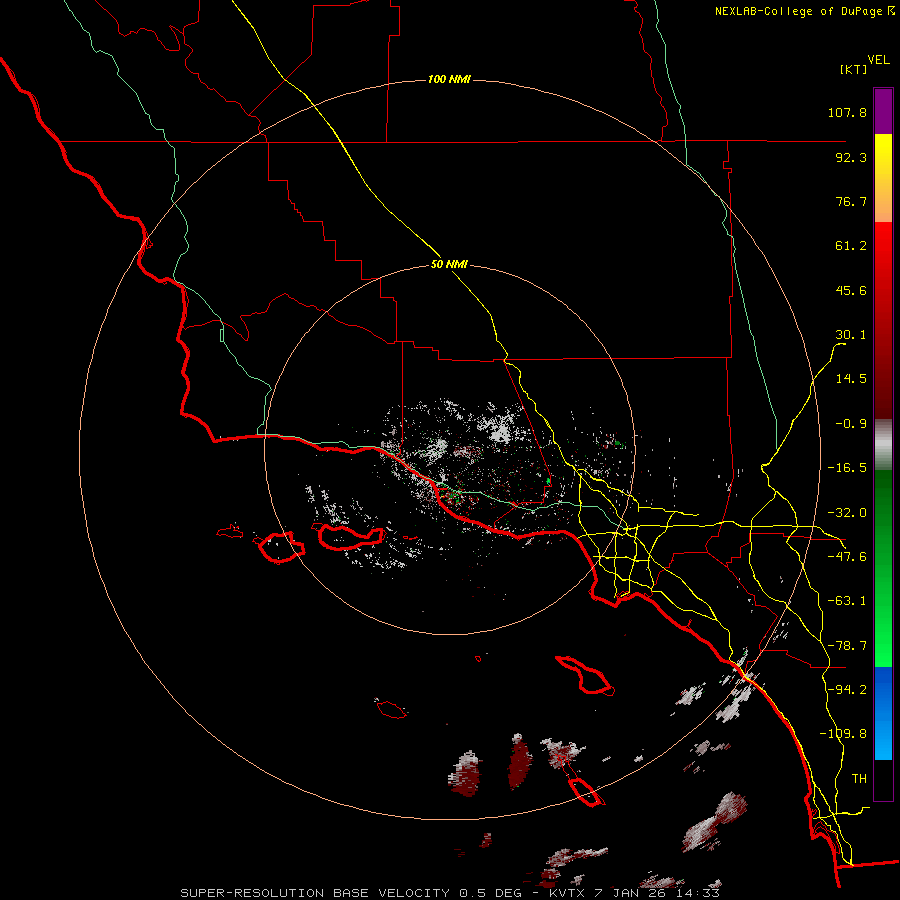Click the purple segment of the color bar
Image resolution: width=900 pixels, height=900 pixels.
click(x=883, y=111)
